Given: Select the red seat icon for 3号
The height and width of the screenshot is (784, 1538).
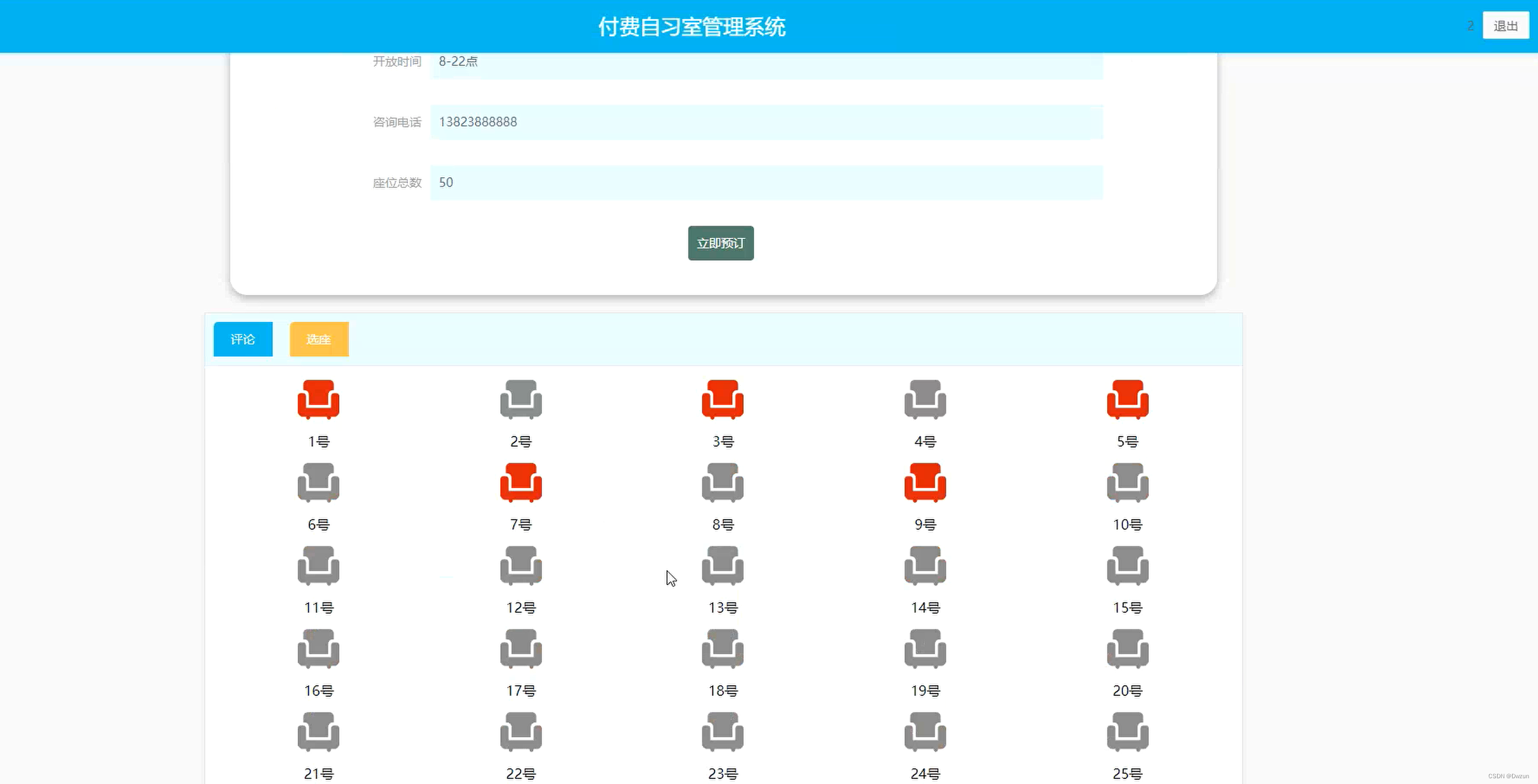Looking at the screenshot, I should click(723, 399).
